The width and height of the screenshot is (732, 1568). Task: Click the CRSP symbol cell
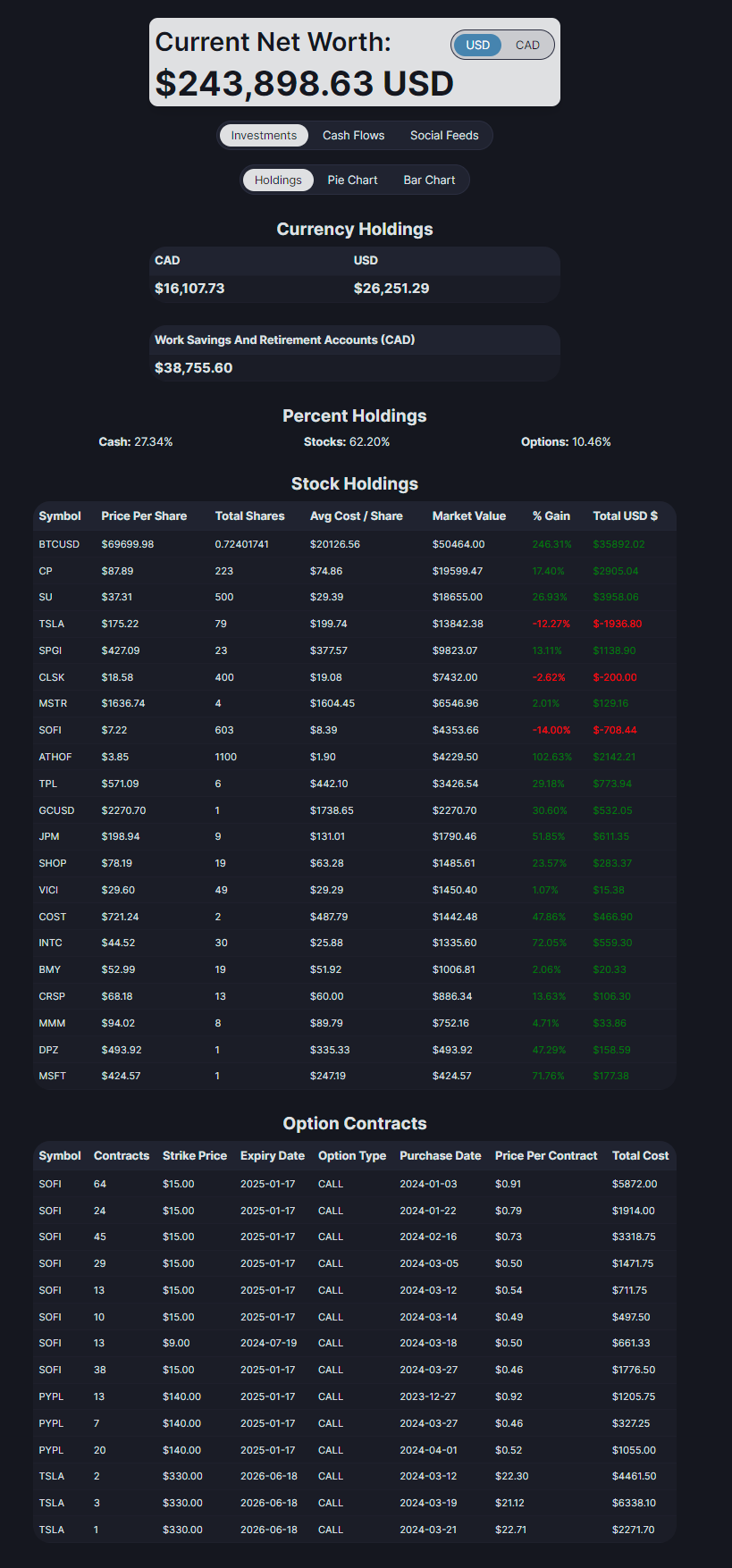pos(52,996)
